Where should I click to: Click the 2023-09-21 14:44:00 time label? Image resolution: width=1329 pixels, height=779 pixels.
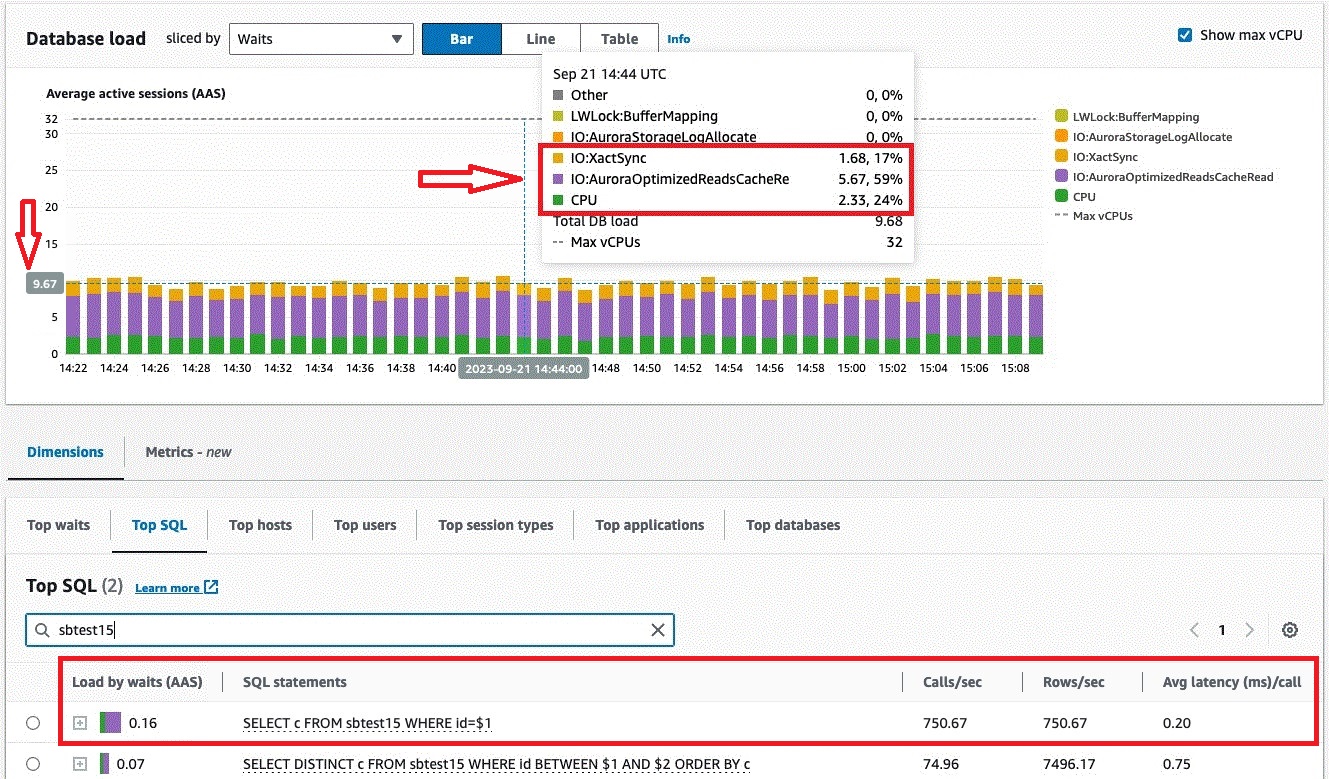(523, 369)
